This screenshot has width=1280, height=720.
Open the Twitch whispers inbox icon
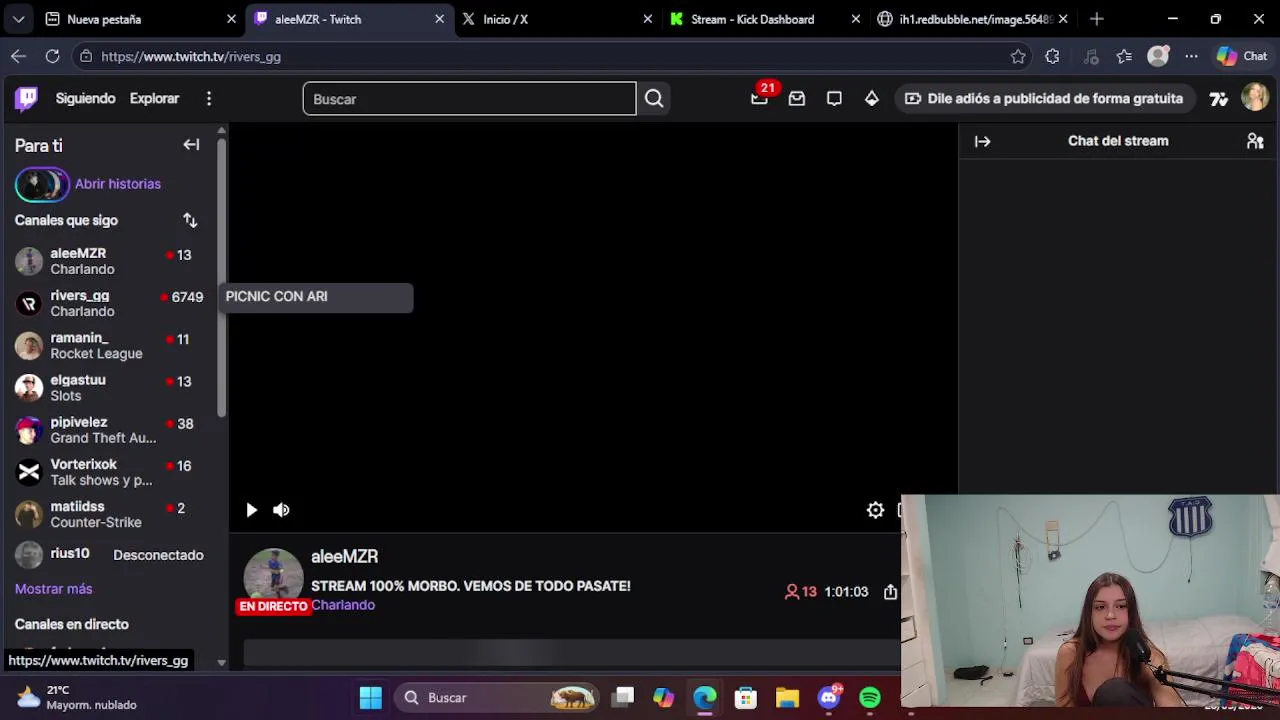(x=797, y=98)
